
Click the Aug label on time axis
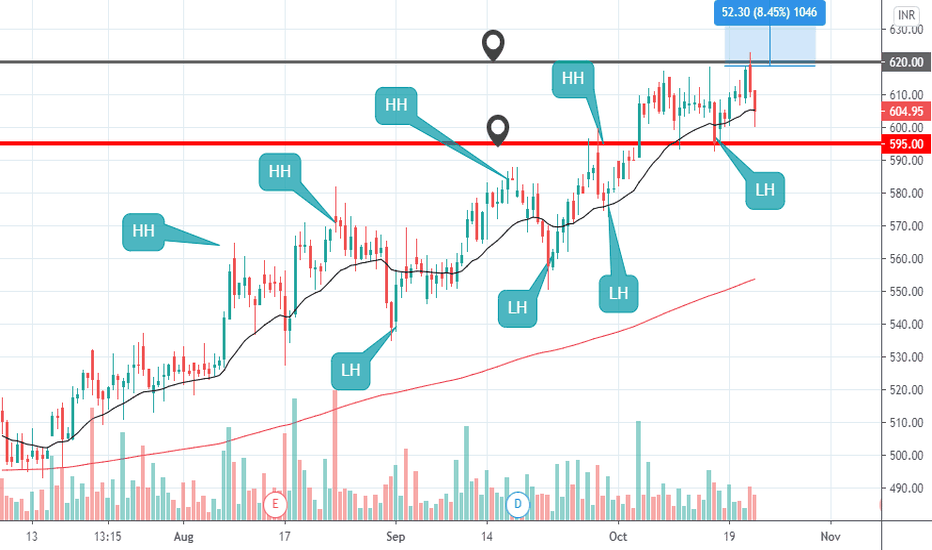184,536
